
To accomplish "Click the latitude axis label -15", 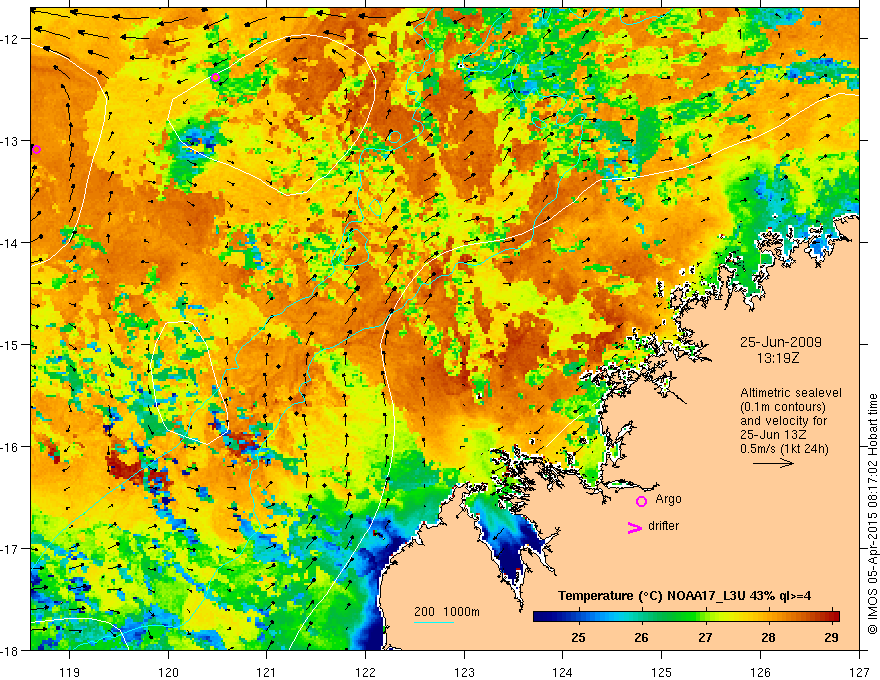I will pos(12,344).
